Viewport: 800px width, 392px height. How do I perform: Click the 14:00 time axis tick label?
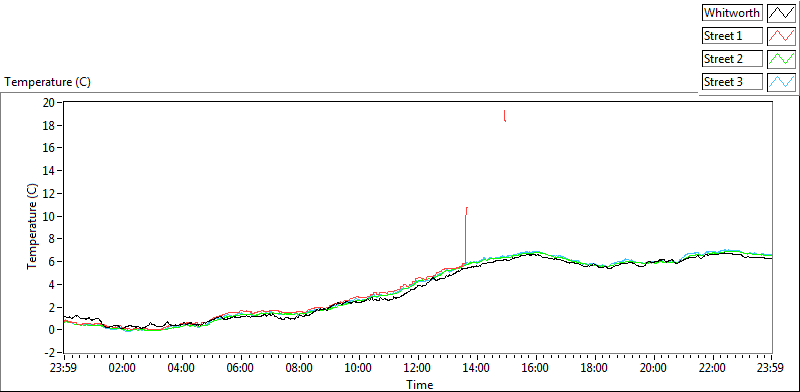pyautogui.click(x=477, y=368)
